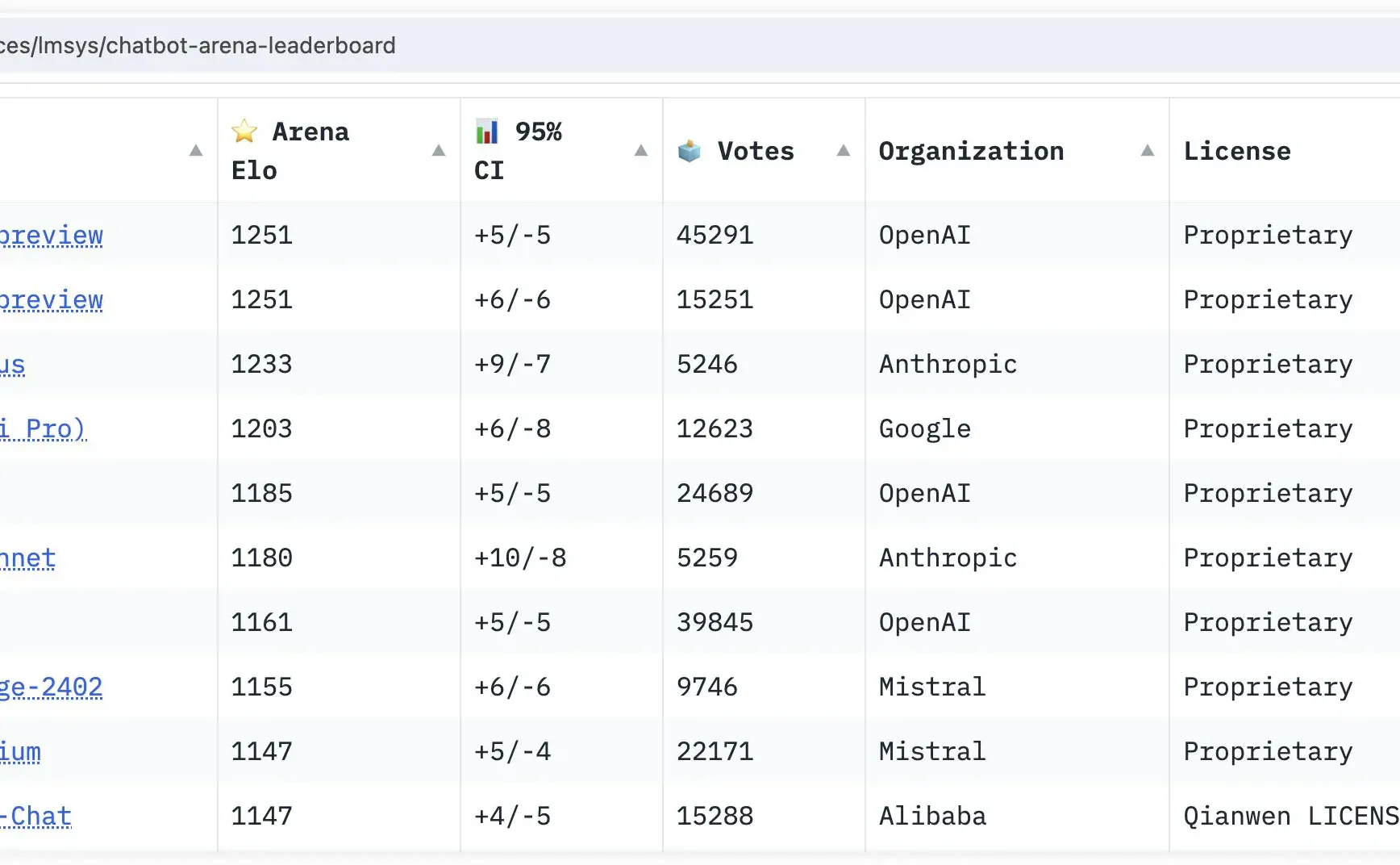Open the model link ending in 'ium'
Screen dimensions: 1400x865
[20, 752]
